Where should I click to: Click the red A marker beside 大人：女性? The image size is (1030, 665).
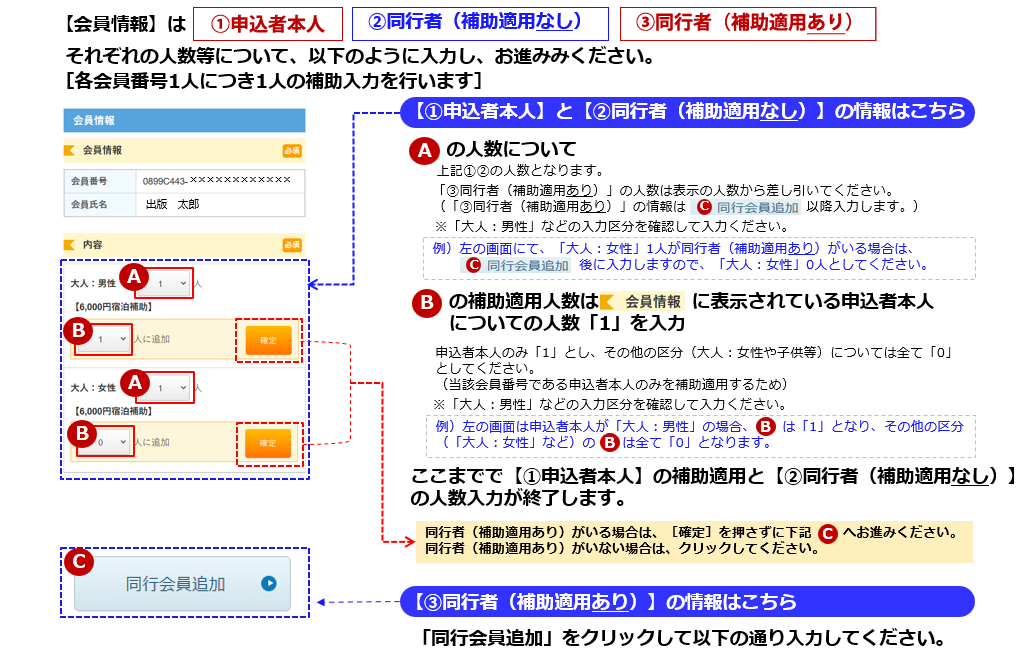pos(134,381)
